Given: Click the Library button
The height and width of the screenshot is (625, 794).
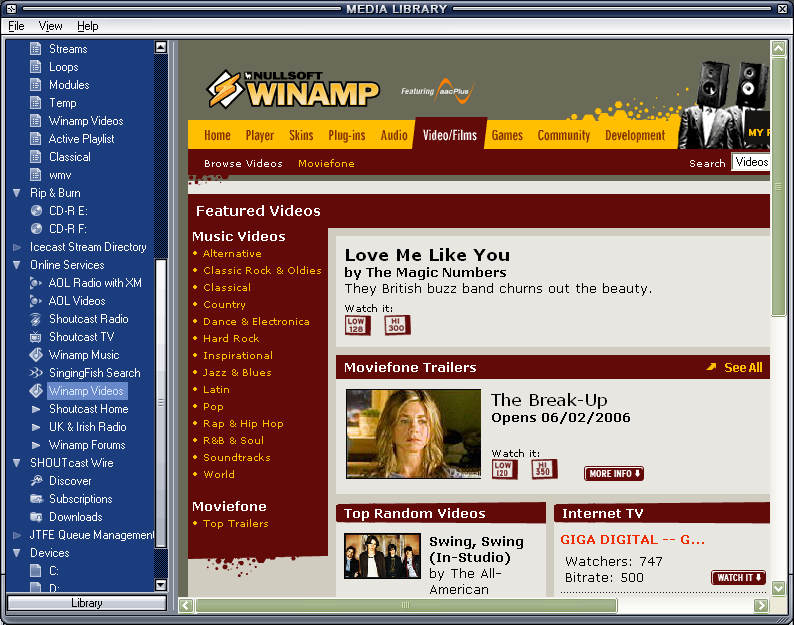Looking at the screenshot, I should [x=87, y=603].
